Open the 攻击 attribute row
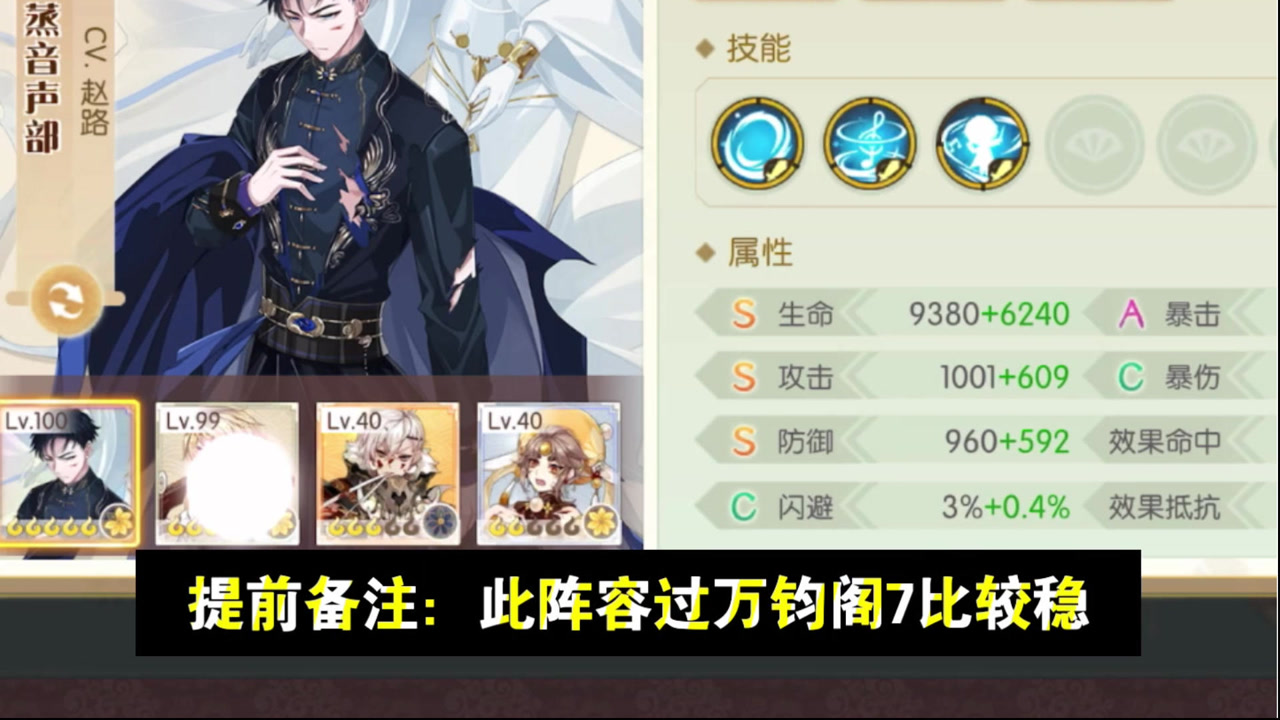The height and width of the screenshot is (720, 1280). tap(888, 377)
